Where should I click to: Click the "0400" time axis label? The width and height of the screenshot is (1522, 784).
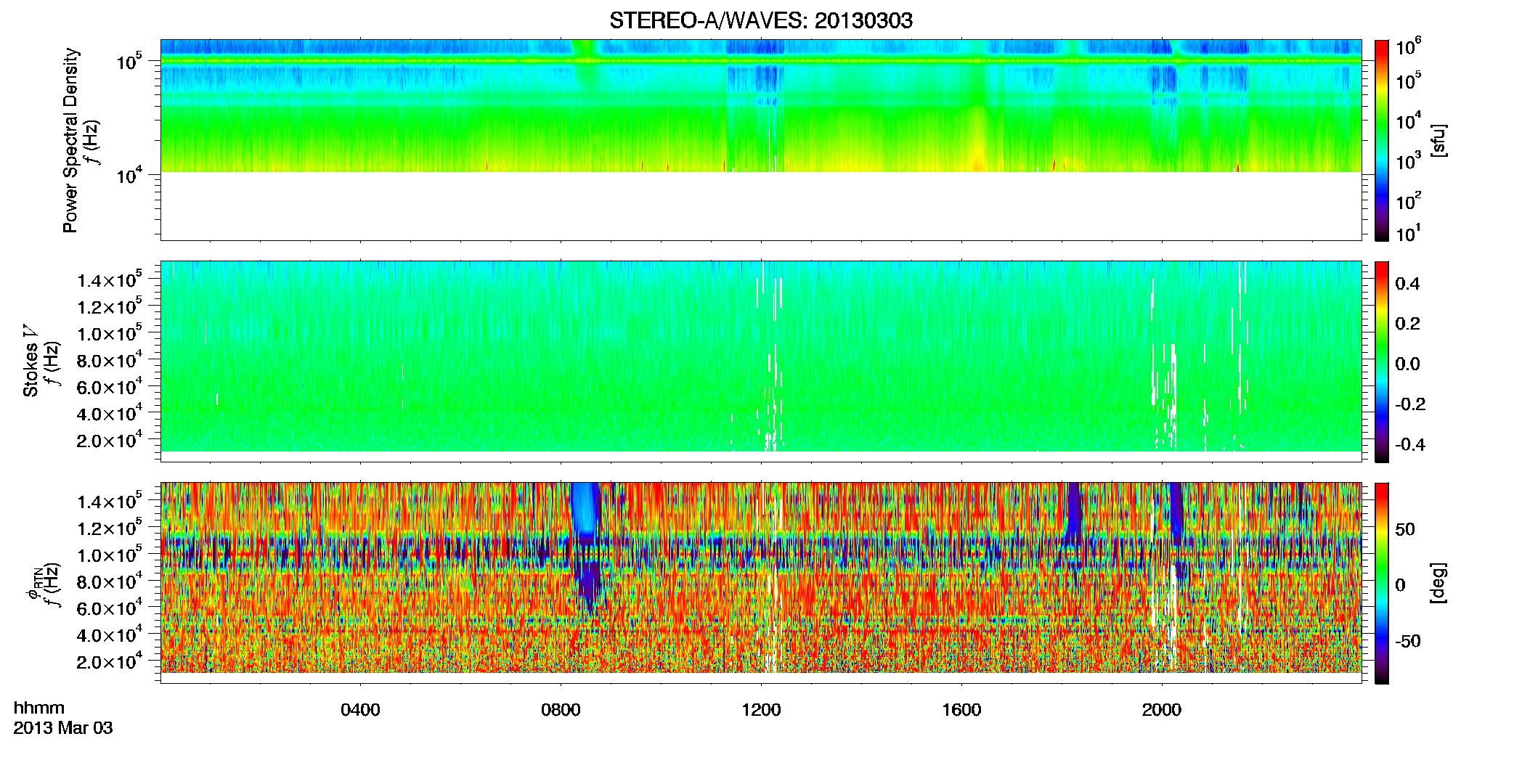pyautogui.click(x=360, y=709)
